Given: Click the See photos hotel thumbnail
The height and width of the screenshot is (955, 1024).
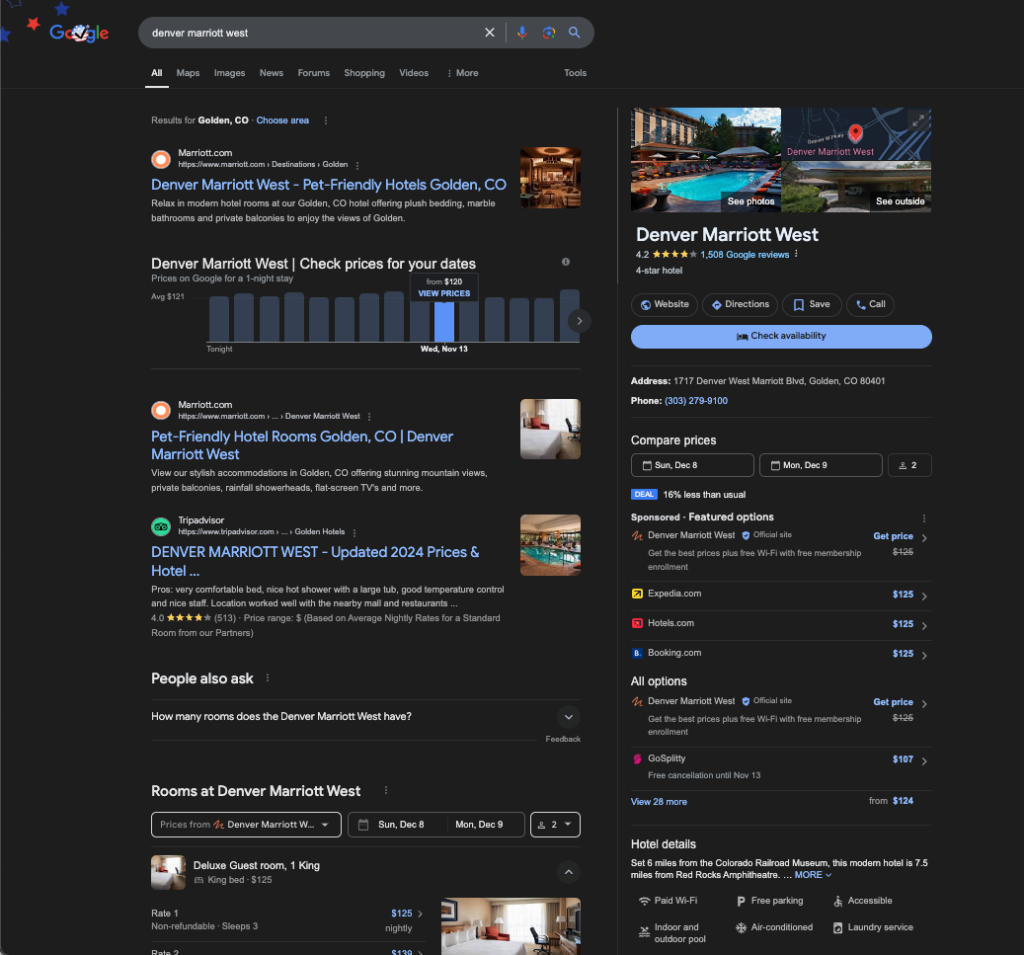Looking at the screenshot, I should [706, 160].
